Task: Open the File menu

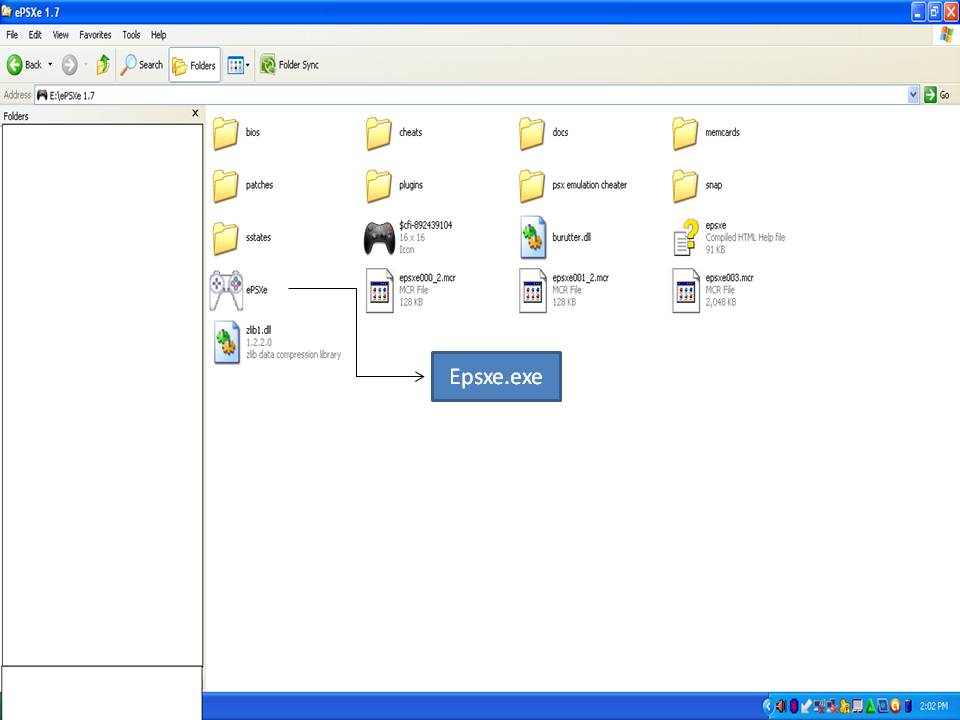Action: pyautogui.click(x=12, y=35)
